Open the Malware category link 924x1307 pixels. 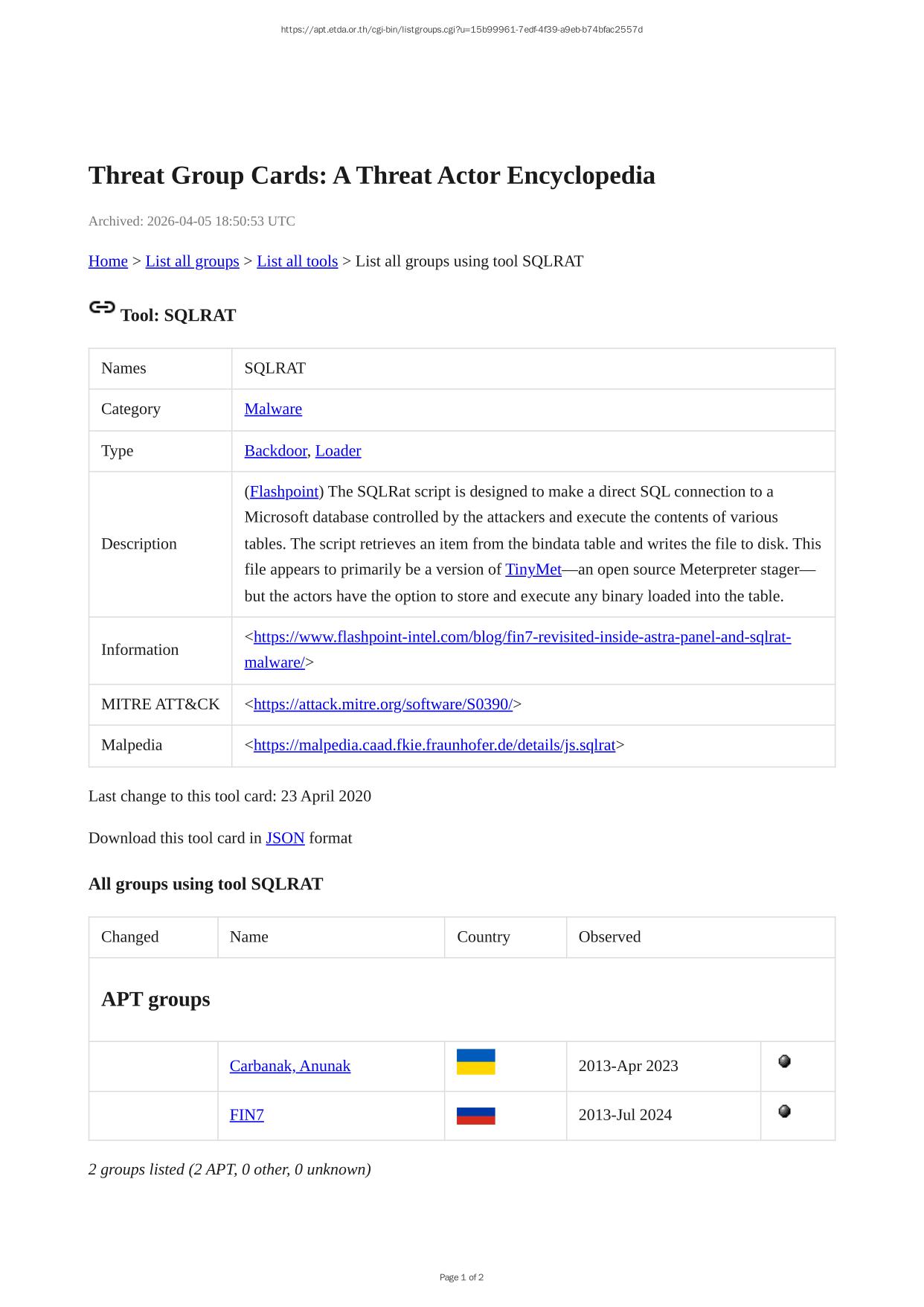tap(273, 409)
